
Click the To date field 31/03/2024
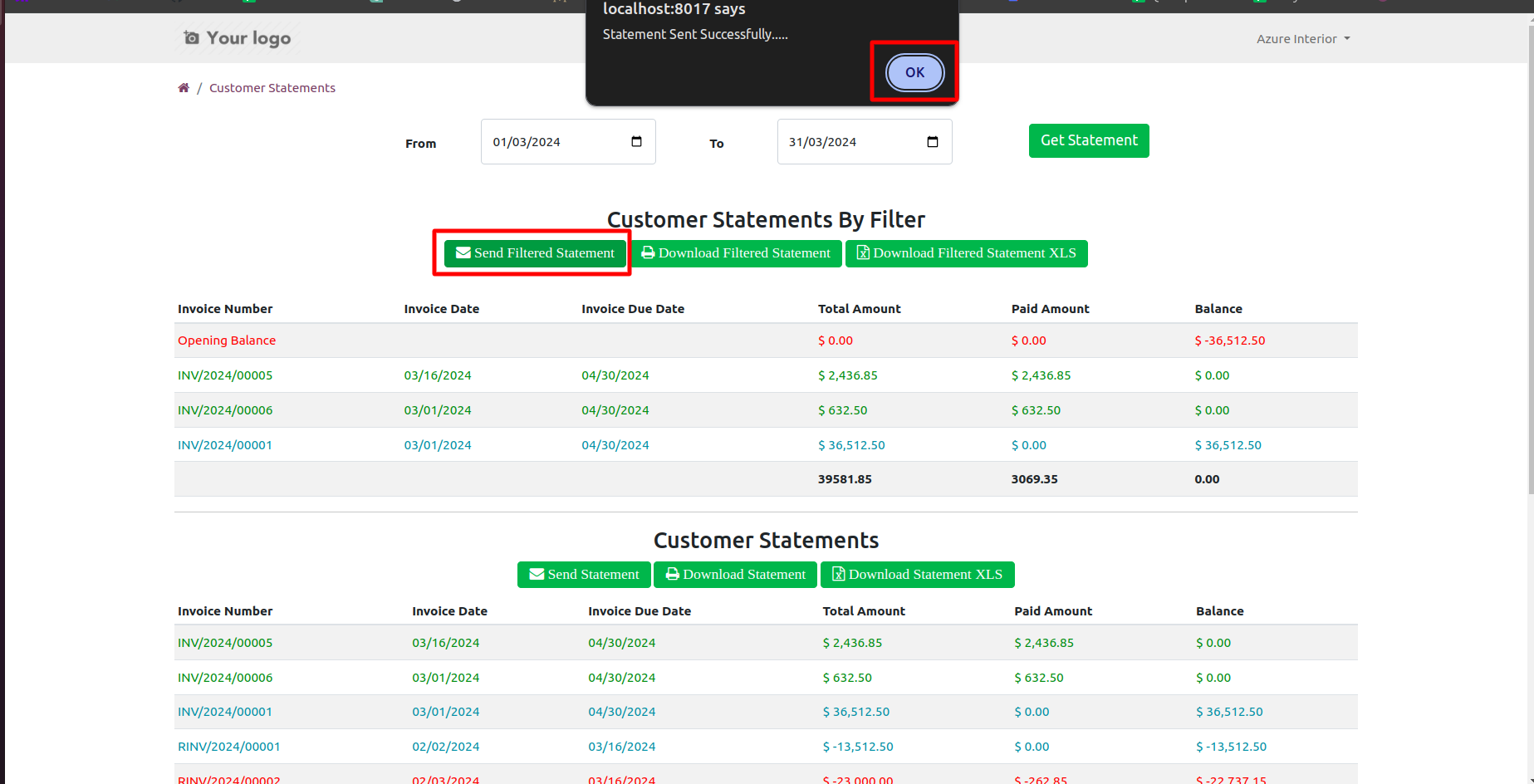[865, 142]
